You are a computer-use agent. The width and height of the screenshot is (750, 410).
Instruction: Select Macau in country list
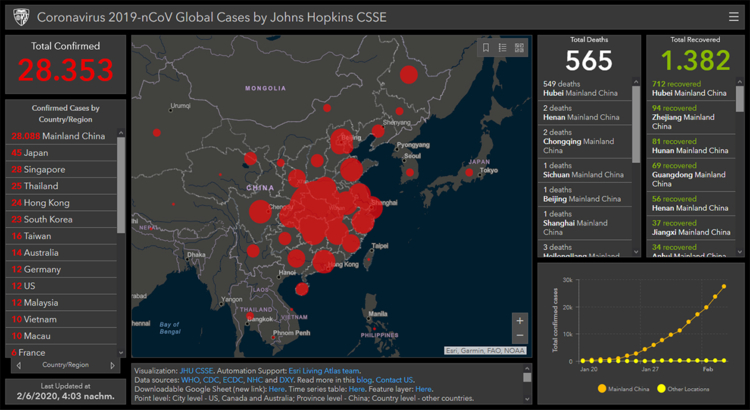click(x=61, y=336)
